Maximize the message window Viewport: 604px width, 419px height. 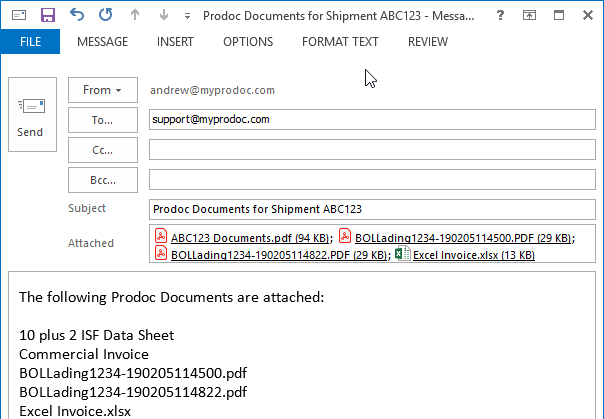559,15
